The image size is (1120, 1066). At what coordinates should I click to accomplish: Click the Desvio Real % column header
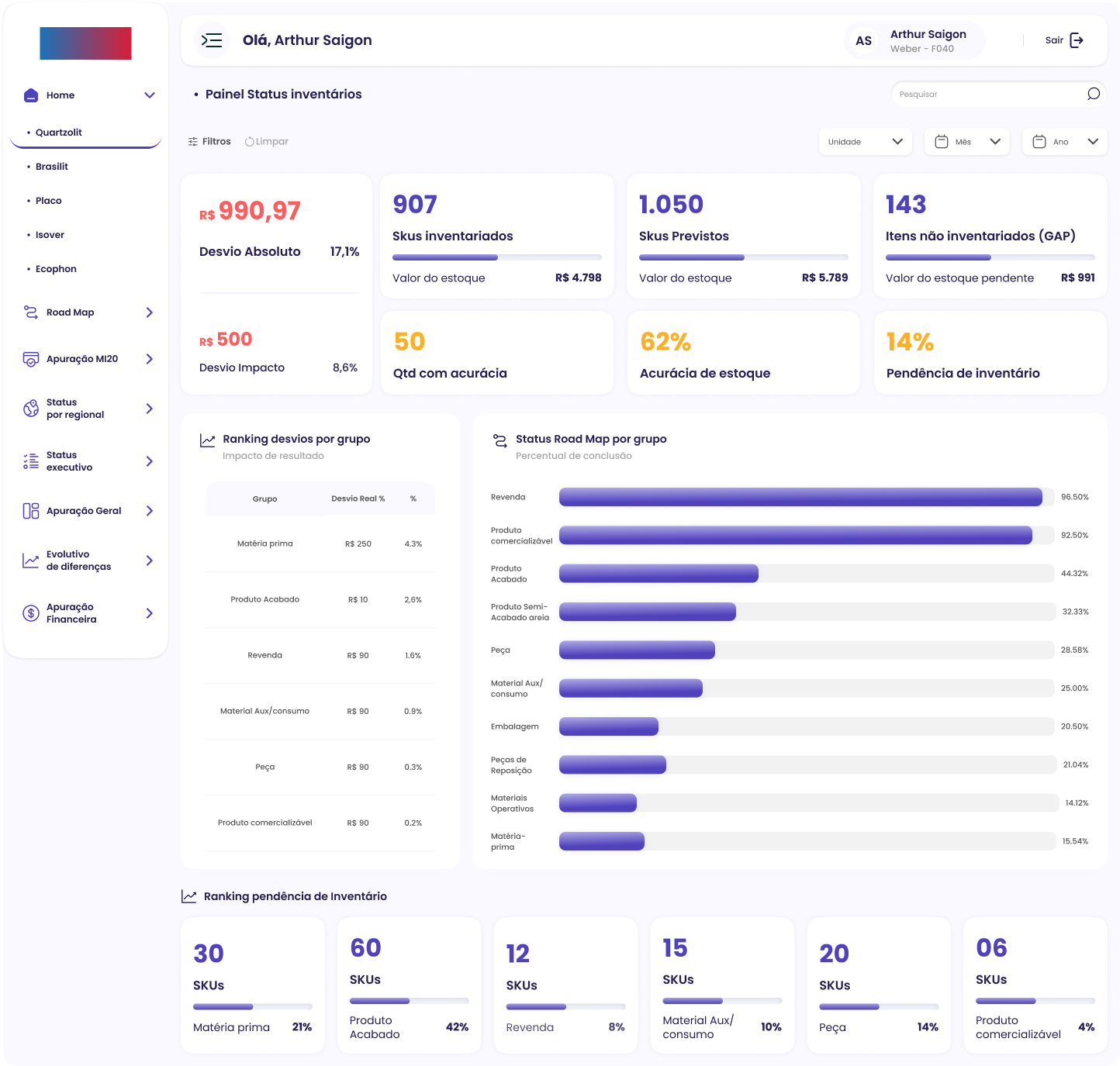(358, 499)
